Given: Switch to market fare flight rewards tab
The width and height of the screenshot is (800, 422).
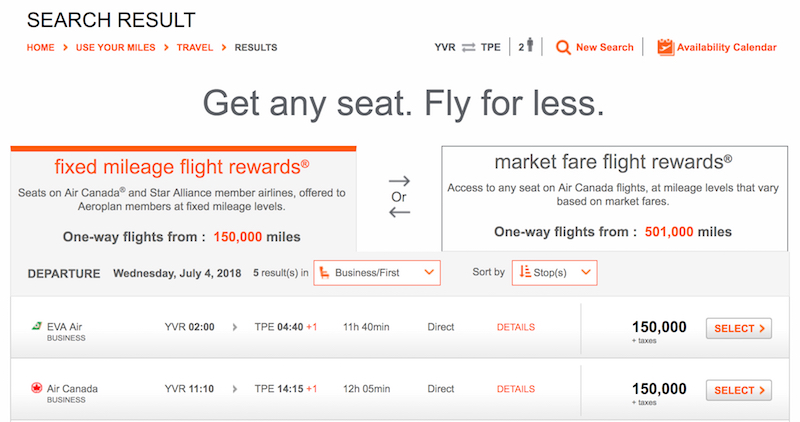Looking at the screenshot, I should point(614,198).
